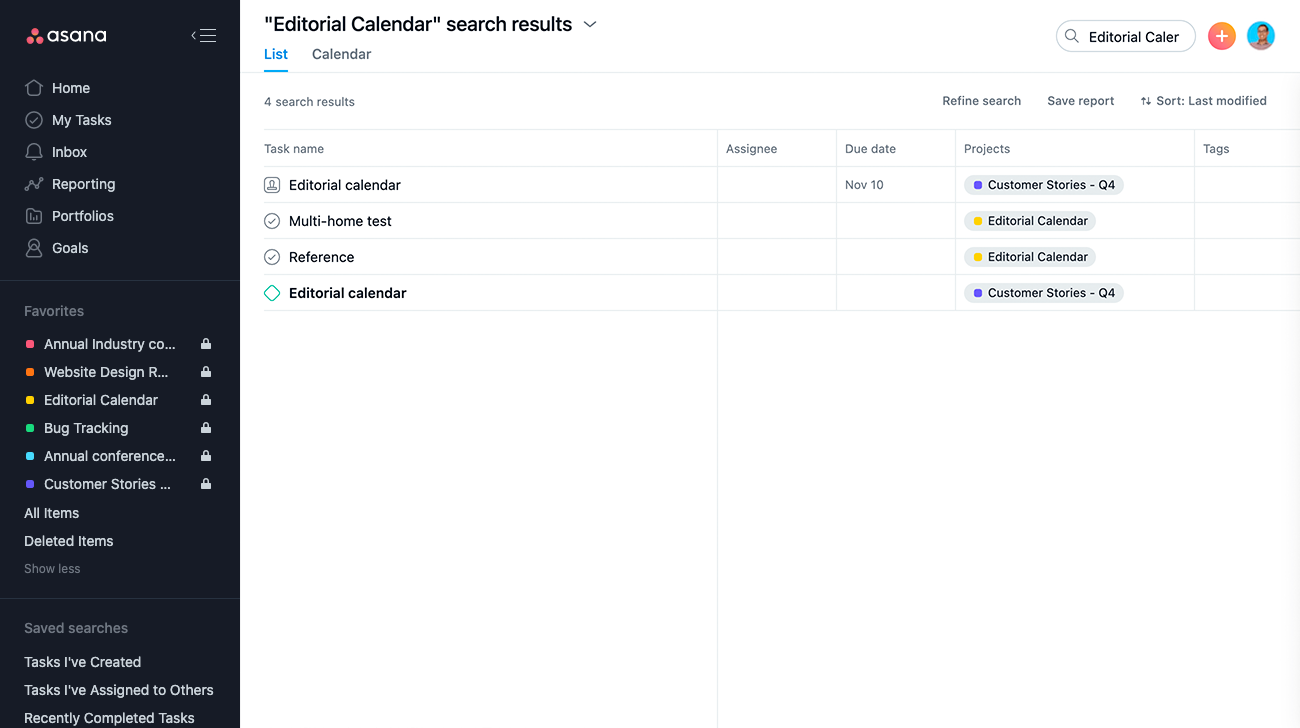Click the approval icon on first Editorial calendar row

(272, 185)
